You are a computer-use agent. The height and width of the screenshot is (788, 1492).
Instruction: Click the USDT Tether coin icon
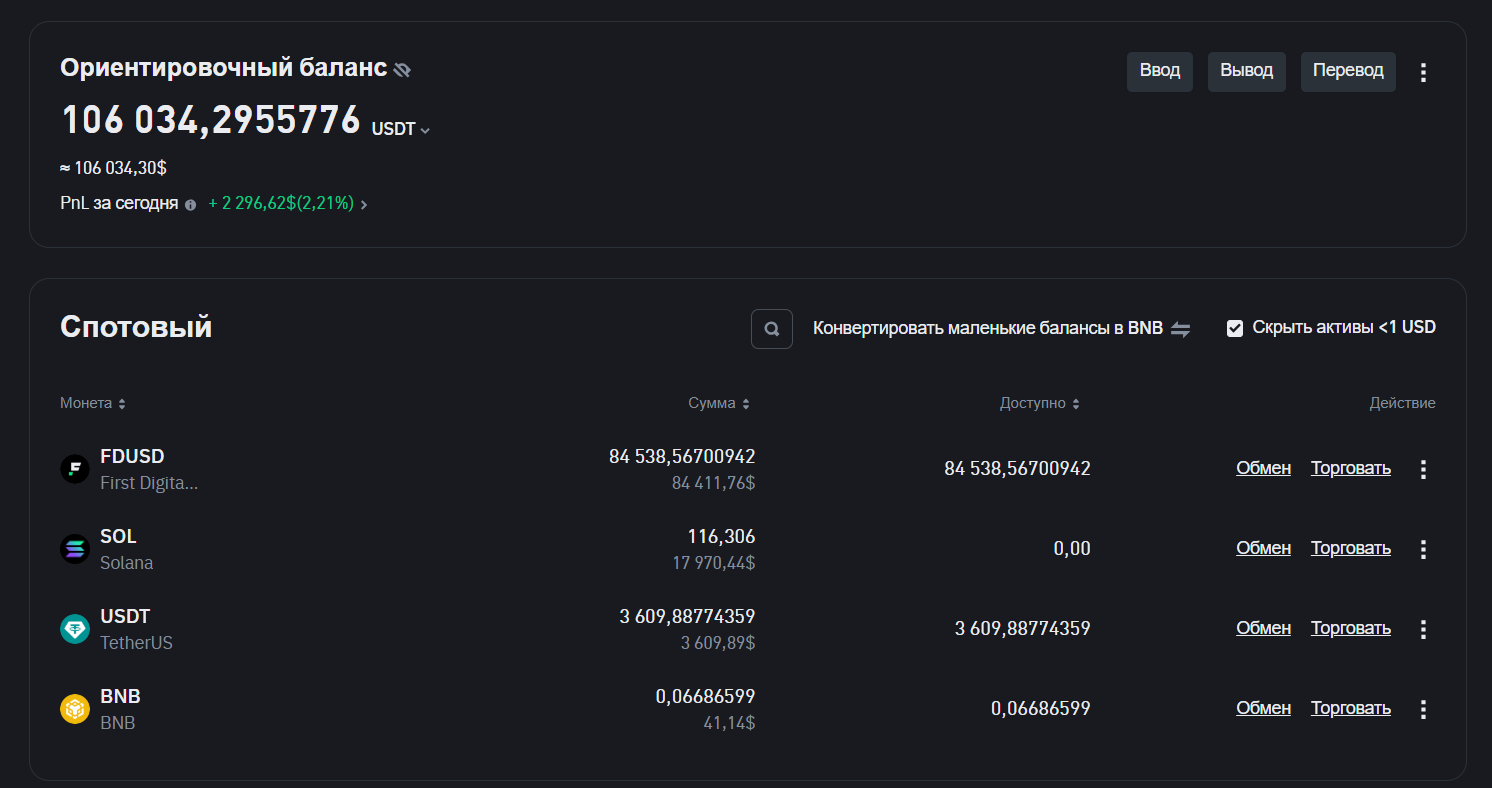75,629
